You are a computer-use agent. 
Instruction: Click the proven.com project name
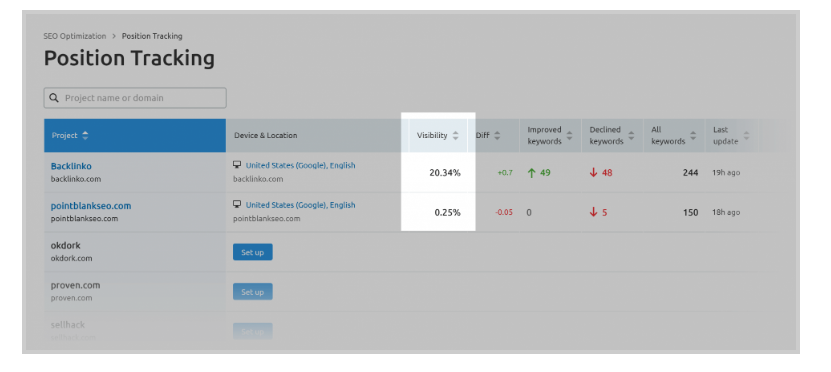75,285
